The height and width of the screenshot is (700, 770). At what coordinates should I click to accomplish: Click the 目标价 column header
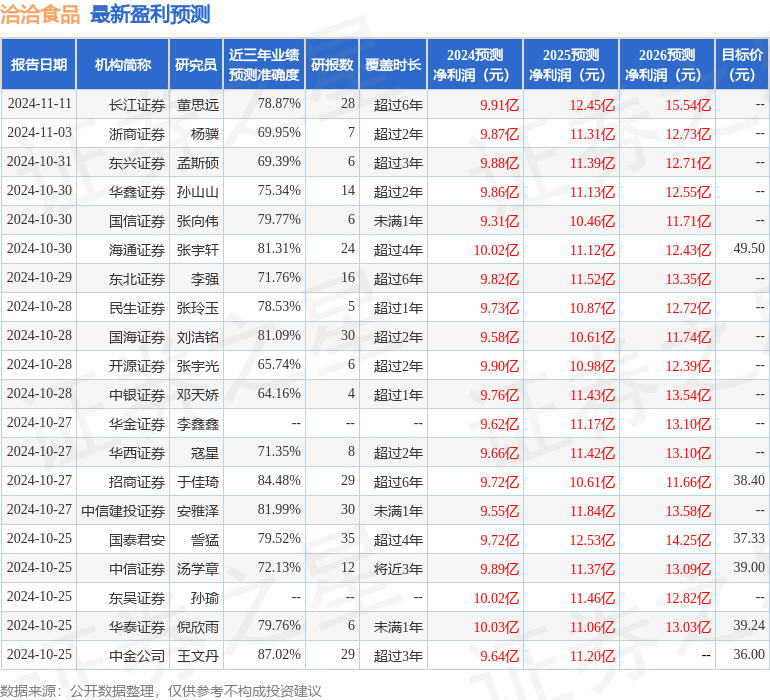pyautogui.click(x=742, y=64)
